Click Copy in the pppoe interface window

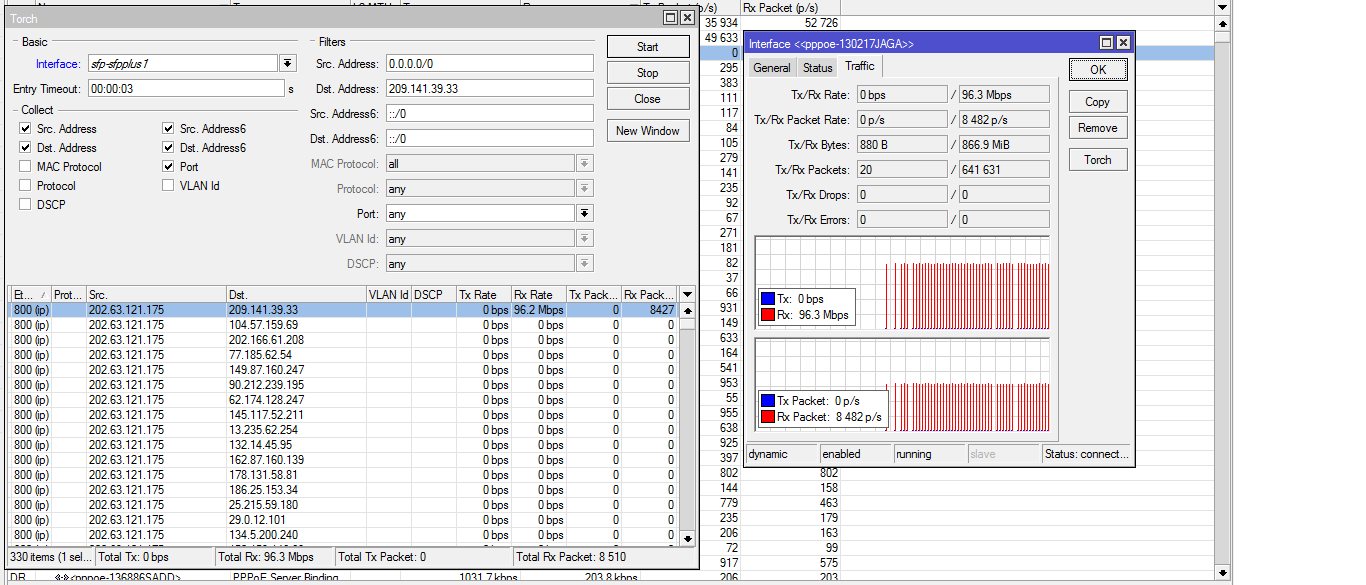1098,102
